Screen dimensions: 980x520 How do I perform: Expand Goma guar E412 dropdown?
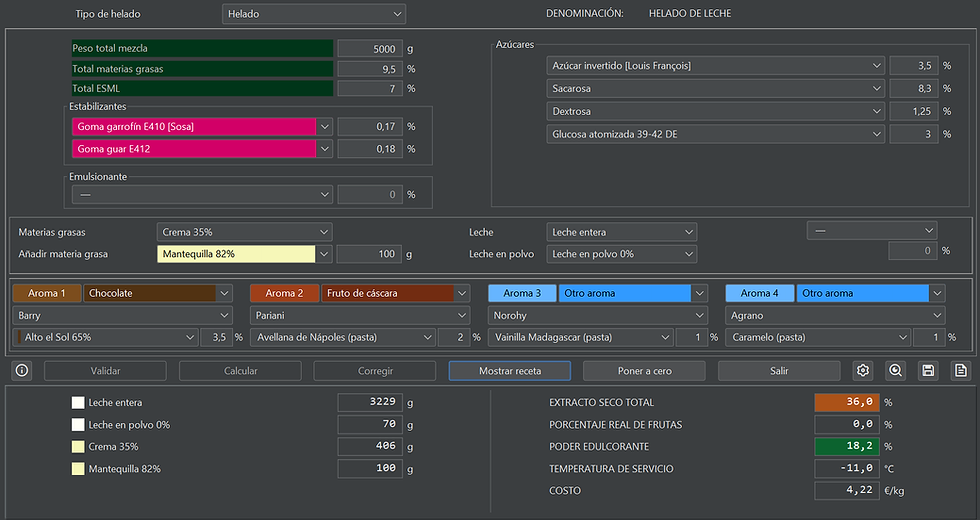tap(202, 149)
